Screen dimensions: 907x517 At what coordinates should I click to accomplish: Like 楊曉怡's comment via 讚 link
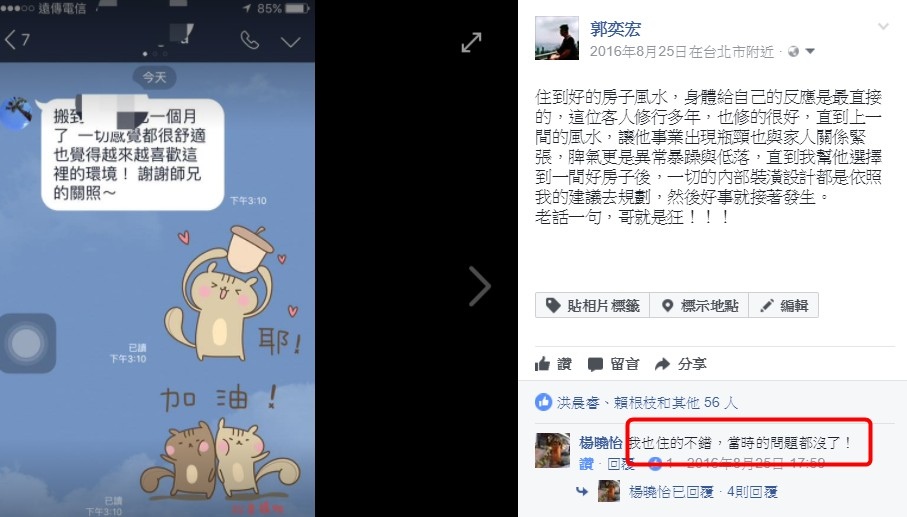coord(586,464)
